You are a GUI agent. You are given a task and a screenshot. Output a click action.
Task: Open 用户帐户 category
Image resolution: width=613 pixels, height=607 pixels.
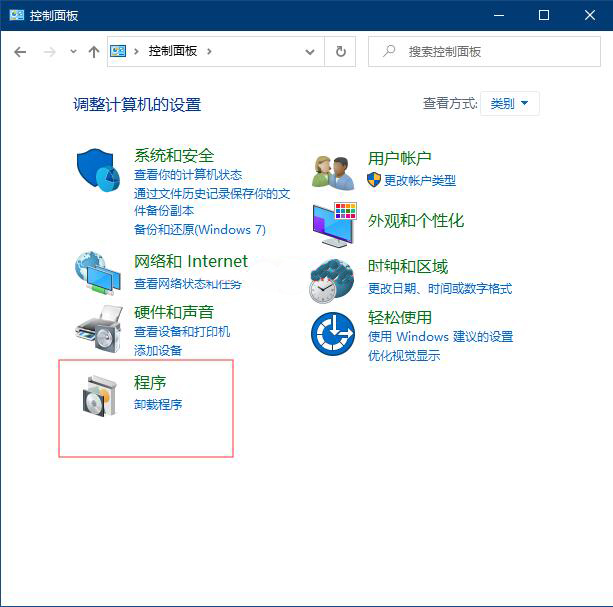(x=400, y=158)
